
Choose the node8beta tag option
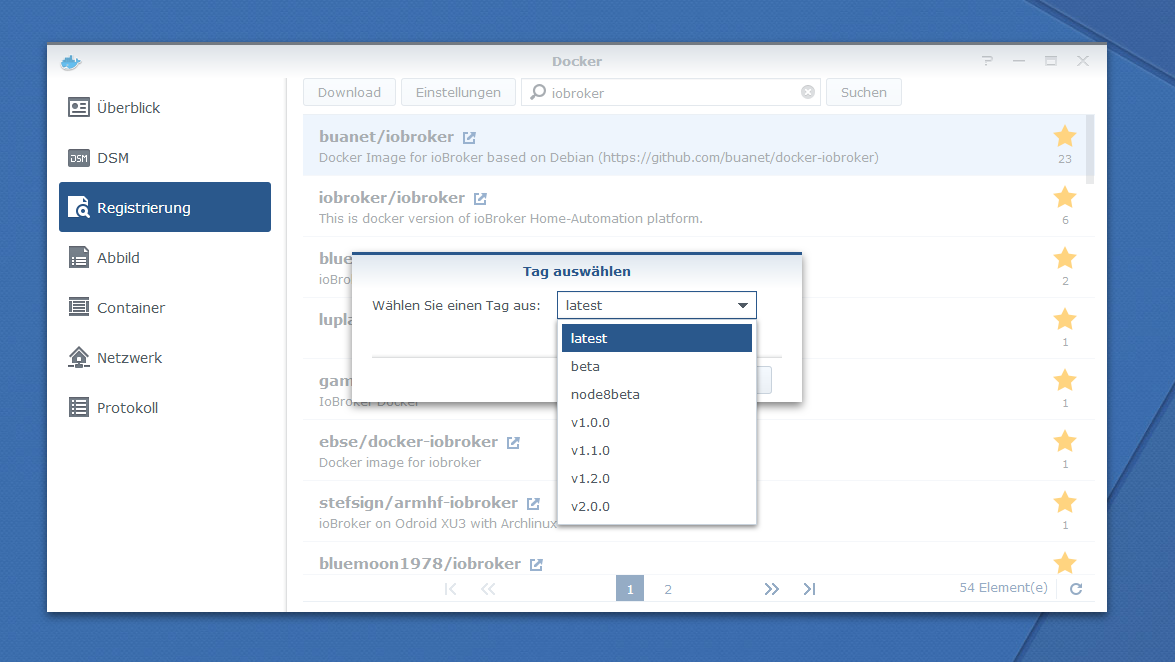[x=656, y=394]
